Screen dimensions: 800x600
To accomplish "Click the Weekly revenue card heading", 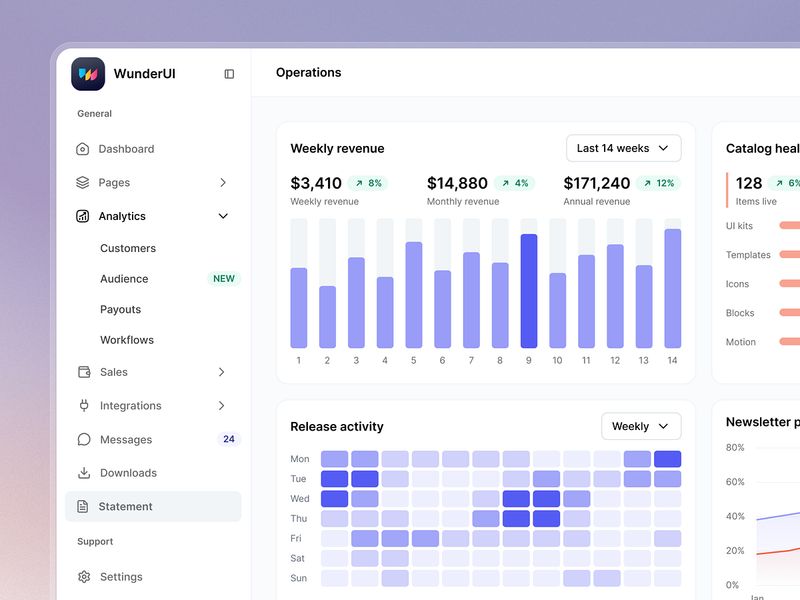I will [337, 148].
